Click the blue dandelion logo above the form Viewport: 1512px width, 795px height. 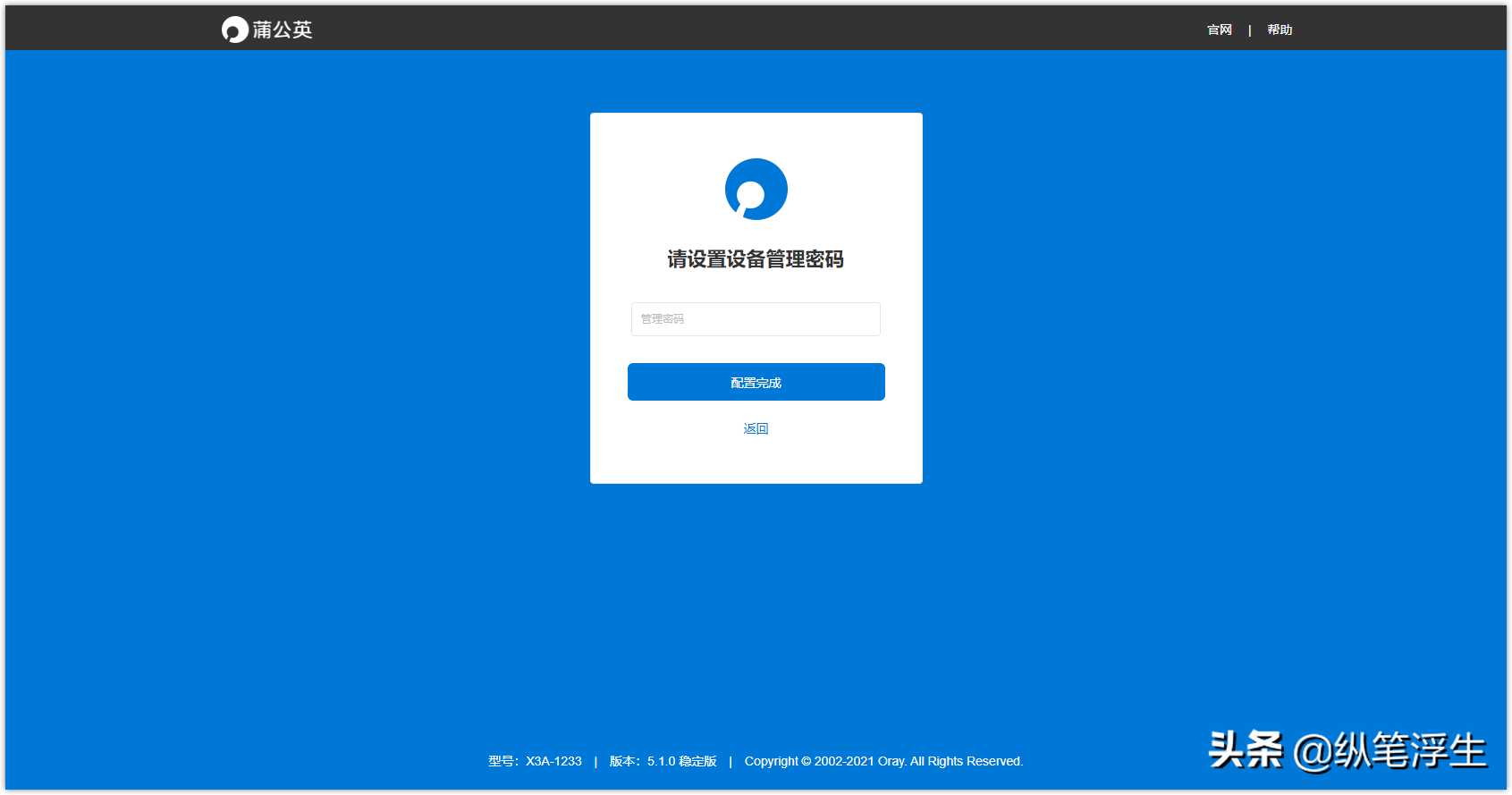click(756, 190)
